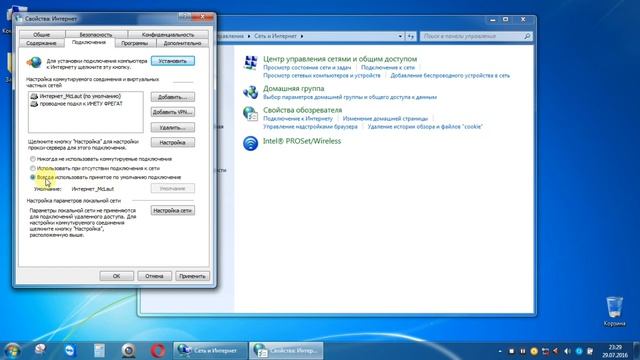
Task: Open the Opera browser taskbar icon
Action: point(158,351)
